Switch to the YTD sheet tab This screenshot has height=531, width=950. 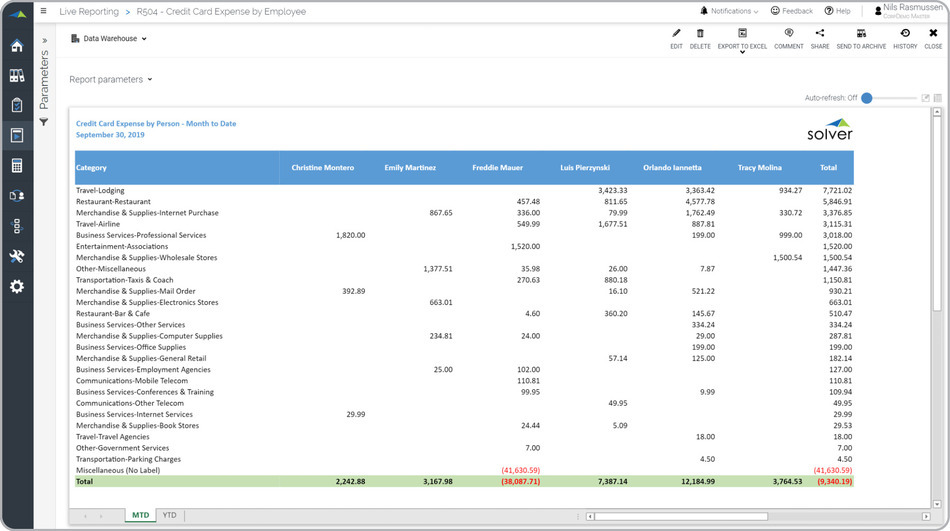click(170, 515)
